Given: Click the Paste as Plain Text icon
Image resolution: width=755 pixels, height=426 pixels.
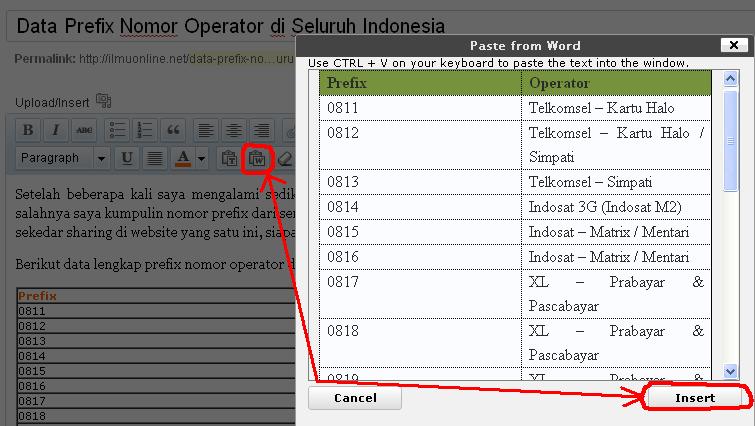Looking at the screenshot, I should [x=229, y=158].
